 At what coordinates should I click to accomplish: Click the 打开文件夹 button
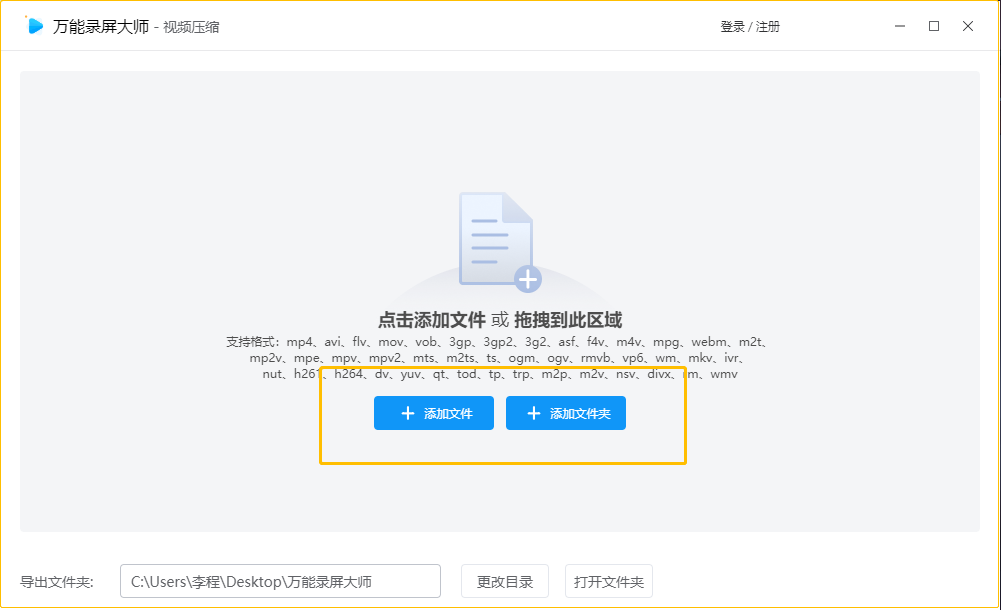[x=609, y=581]
